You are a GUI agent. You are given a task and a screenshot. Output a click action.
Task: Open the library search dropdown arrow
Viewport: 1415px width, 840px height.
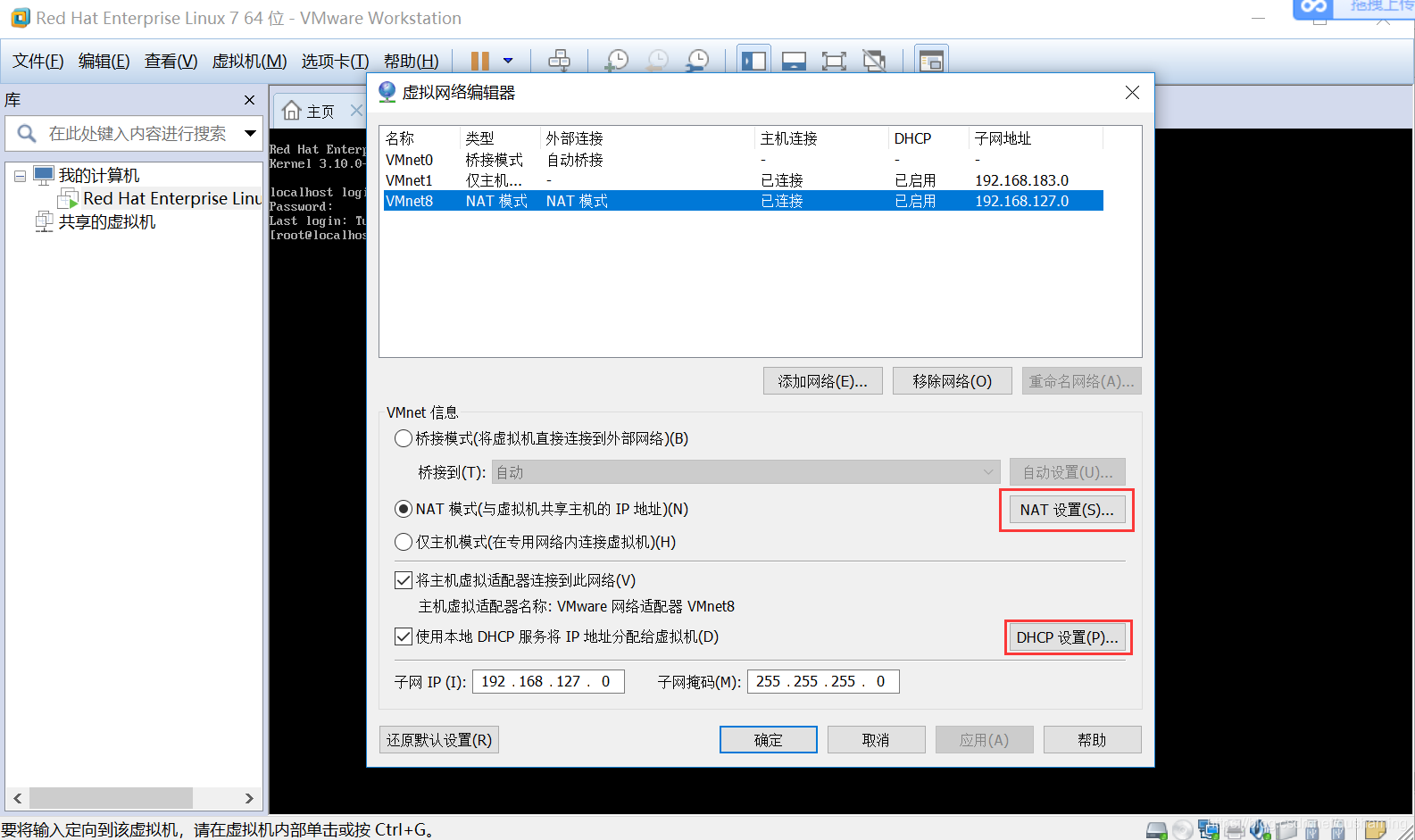pos(251,133)
